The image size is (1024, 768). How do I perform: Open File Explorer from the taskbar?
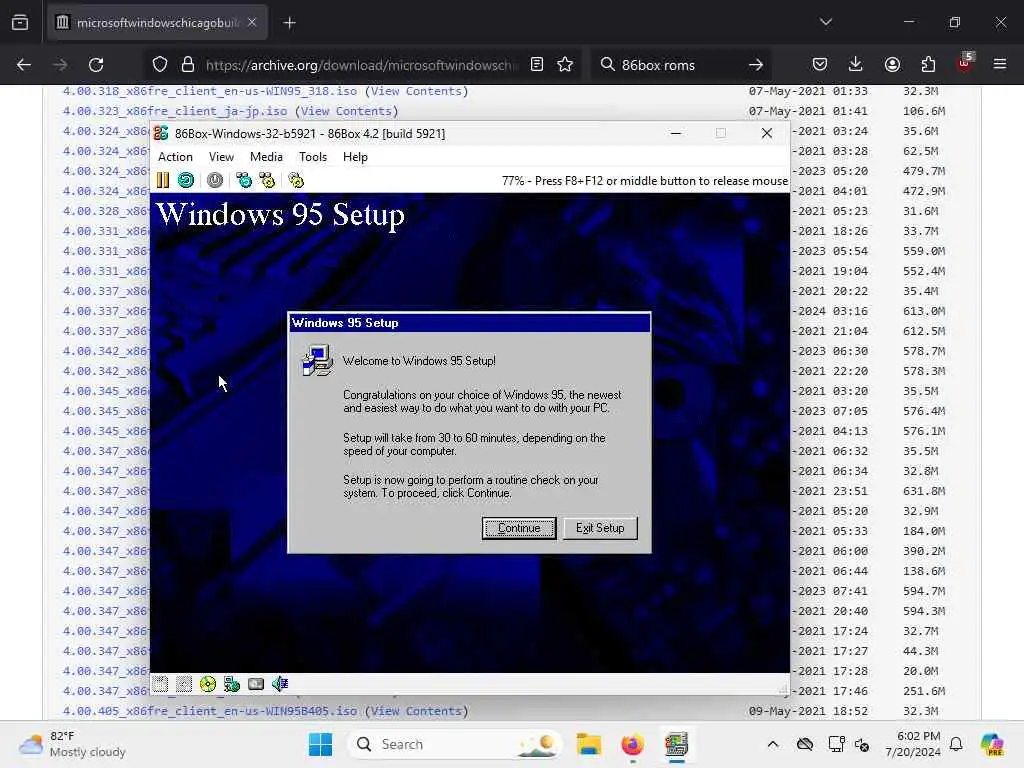pyautogui.click(x=588, y=744)
